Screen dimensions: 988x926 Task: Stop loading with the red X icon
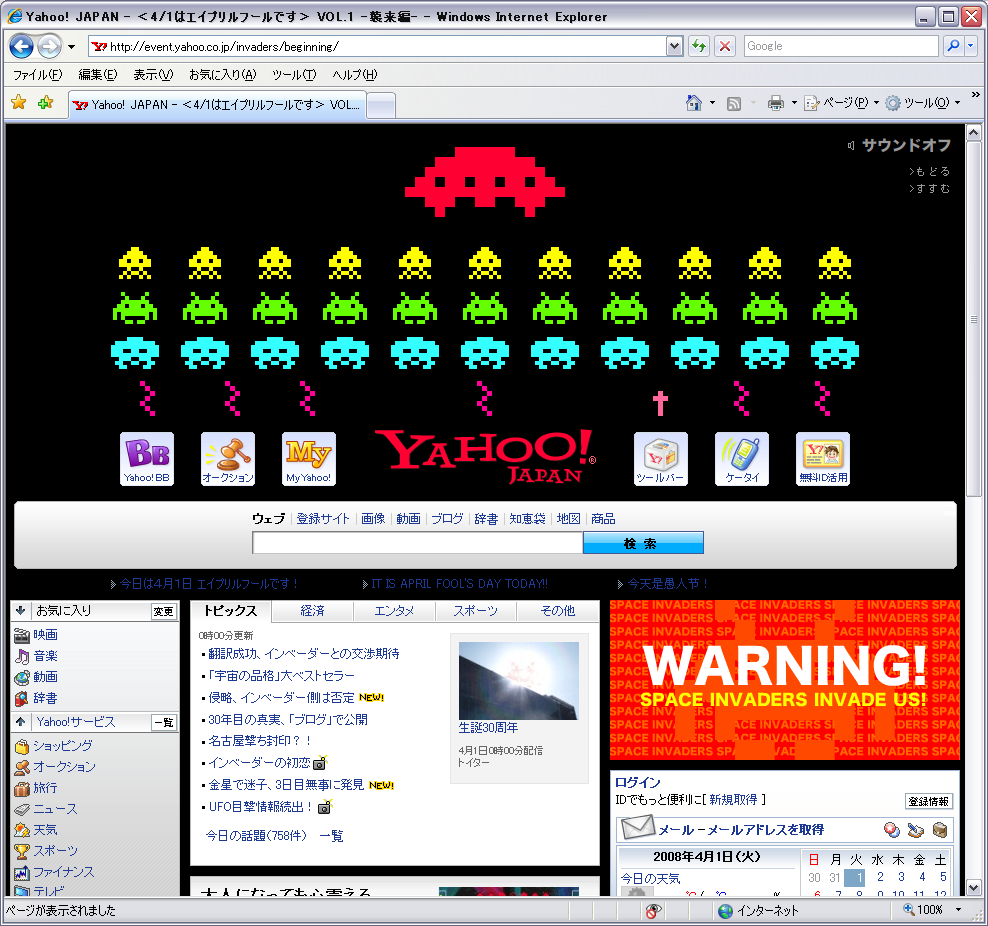click(725, 46)
